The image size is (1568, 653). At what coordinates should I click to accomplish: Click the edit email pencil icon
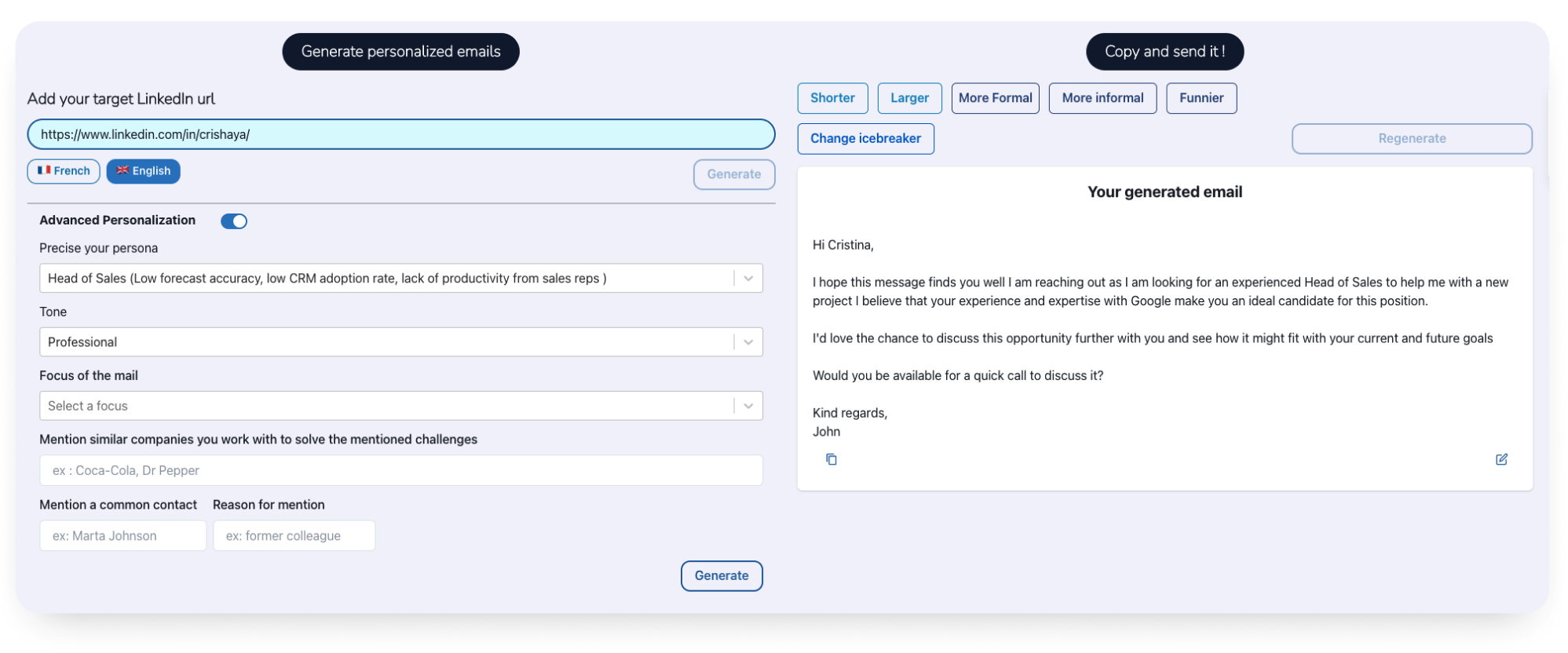point(1500,459)
